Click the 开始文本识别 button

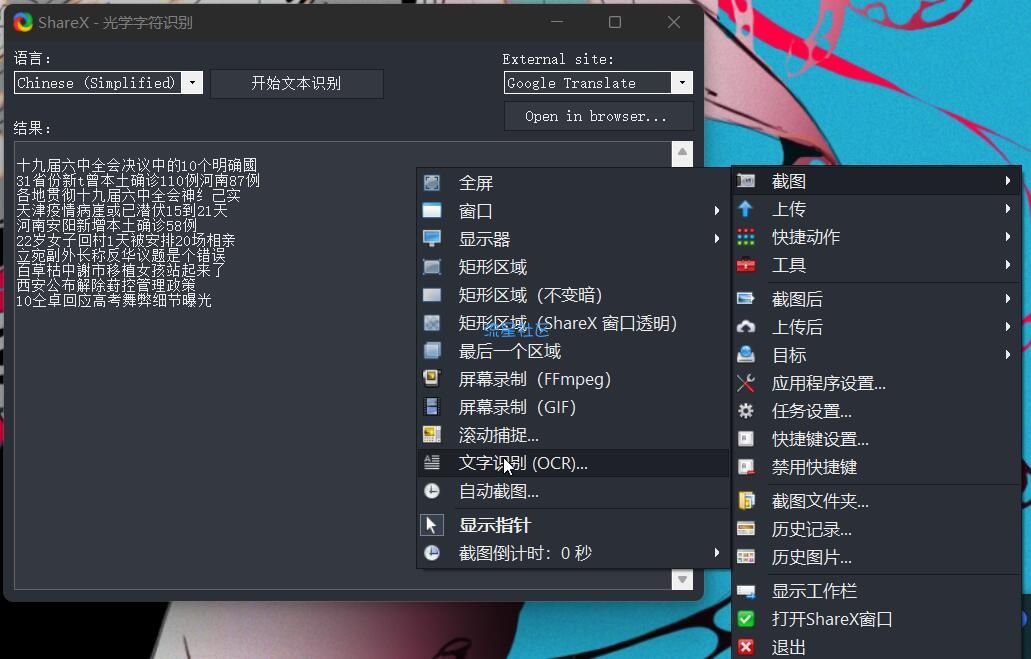297,84
